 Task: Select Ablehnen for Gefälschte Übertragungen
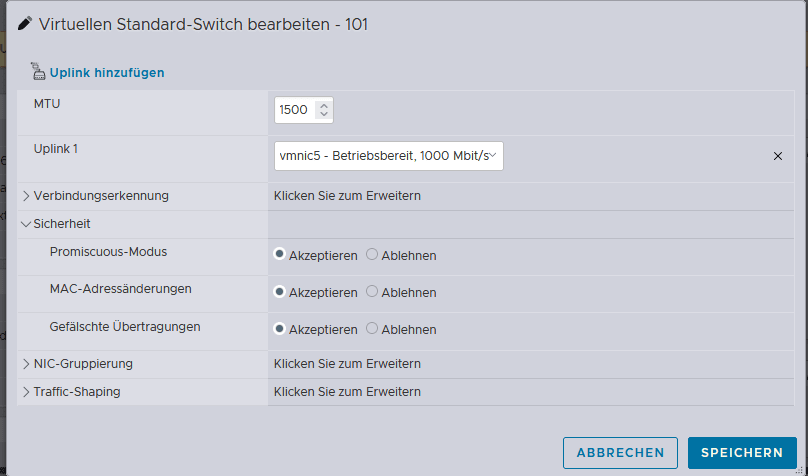372,329
